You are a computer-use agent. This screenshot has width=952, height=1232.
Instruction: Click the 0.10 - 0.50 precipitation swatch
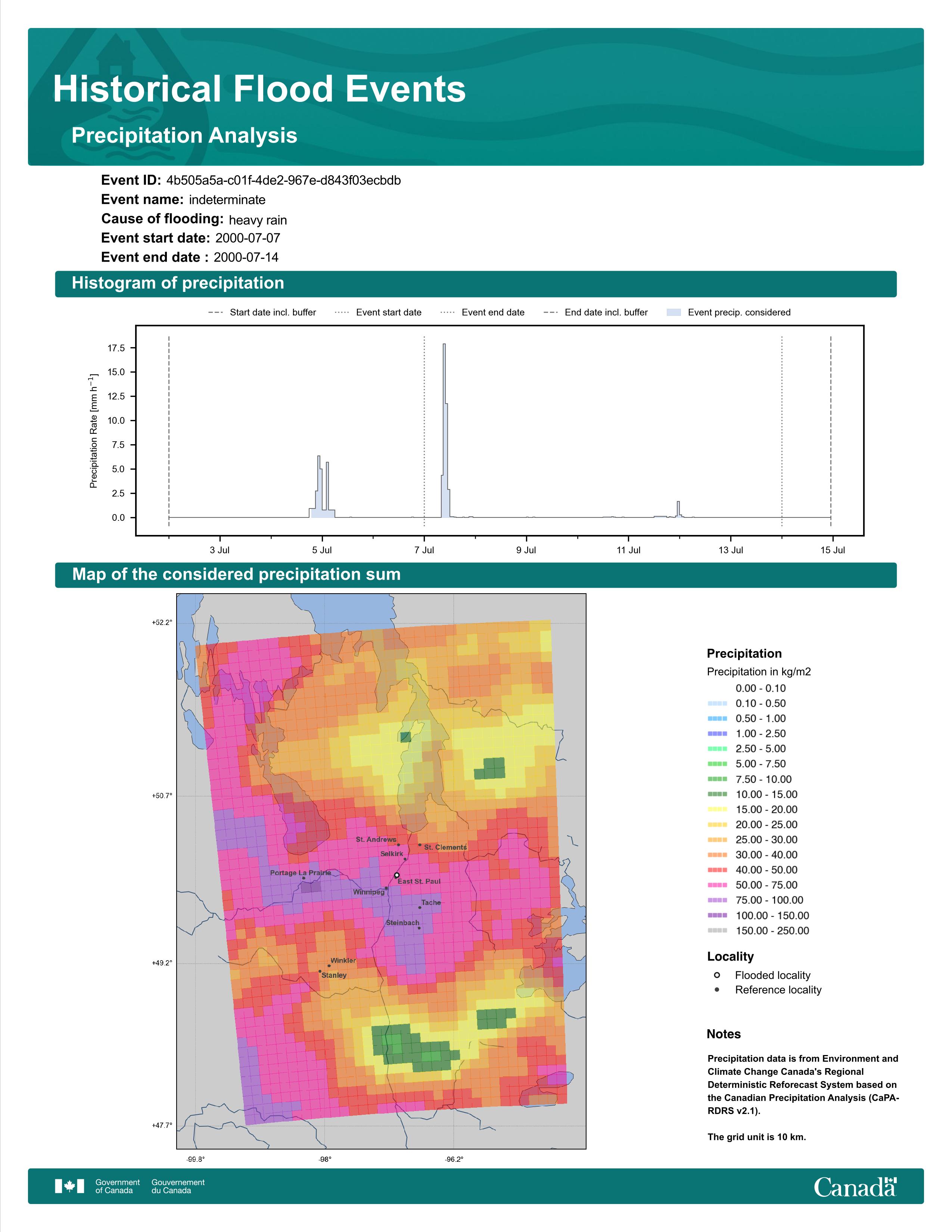tap(718, 703)
